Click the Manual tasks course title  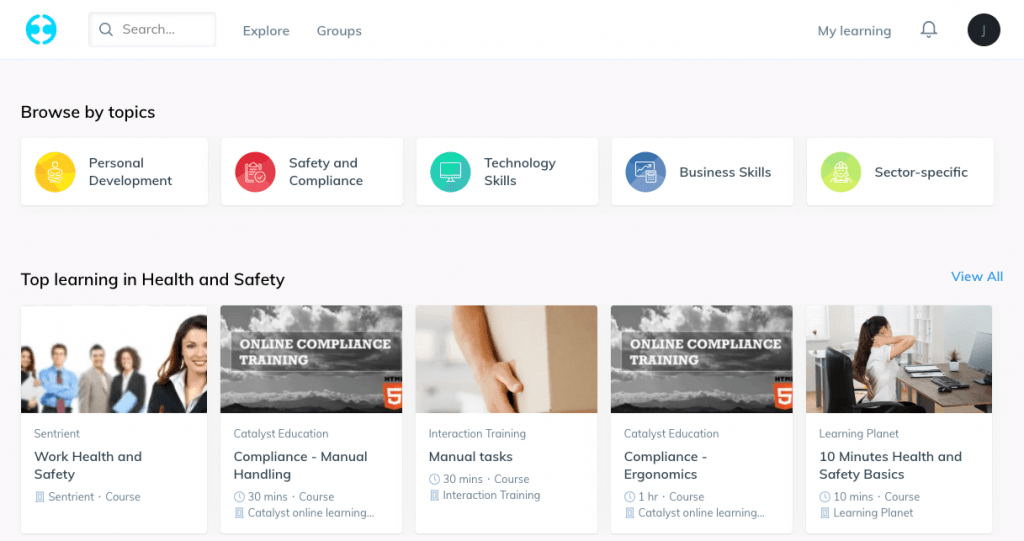(470, 457)
